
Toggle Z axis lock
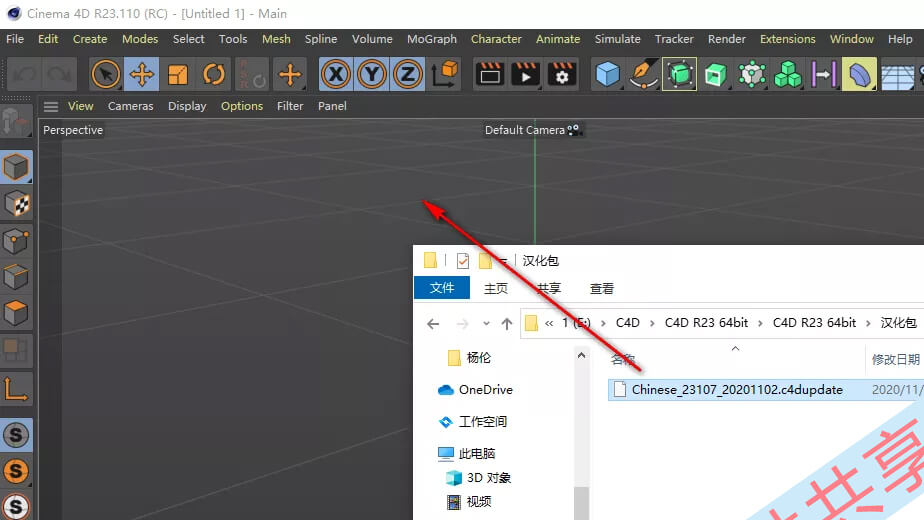408,74
